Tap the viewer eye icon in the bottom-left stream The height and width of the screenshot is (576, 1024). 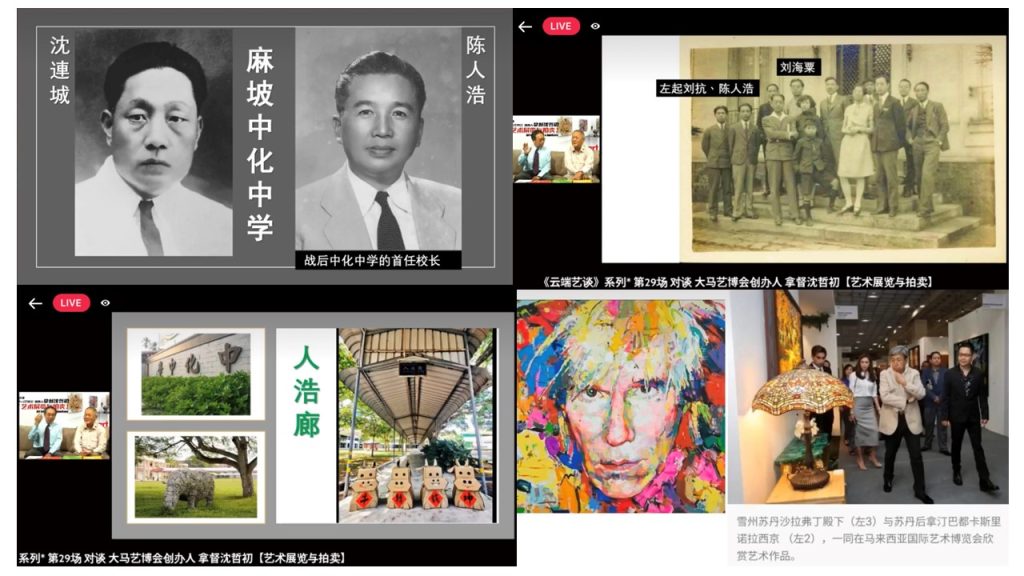tap(105, 303)
